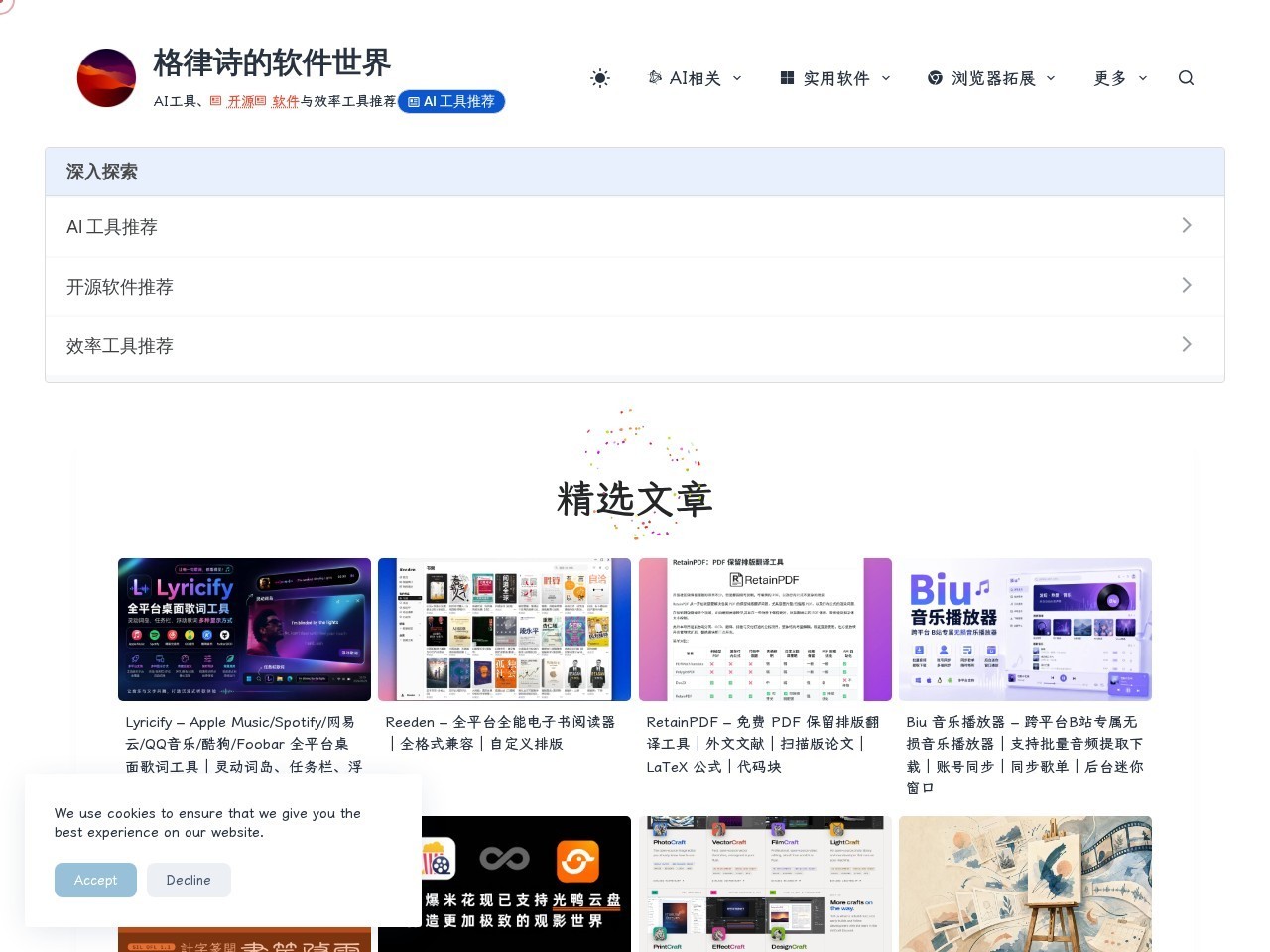Open the RetainPDF 免费 PDF title link

pos(763,744)
